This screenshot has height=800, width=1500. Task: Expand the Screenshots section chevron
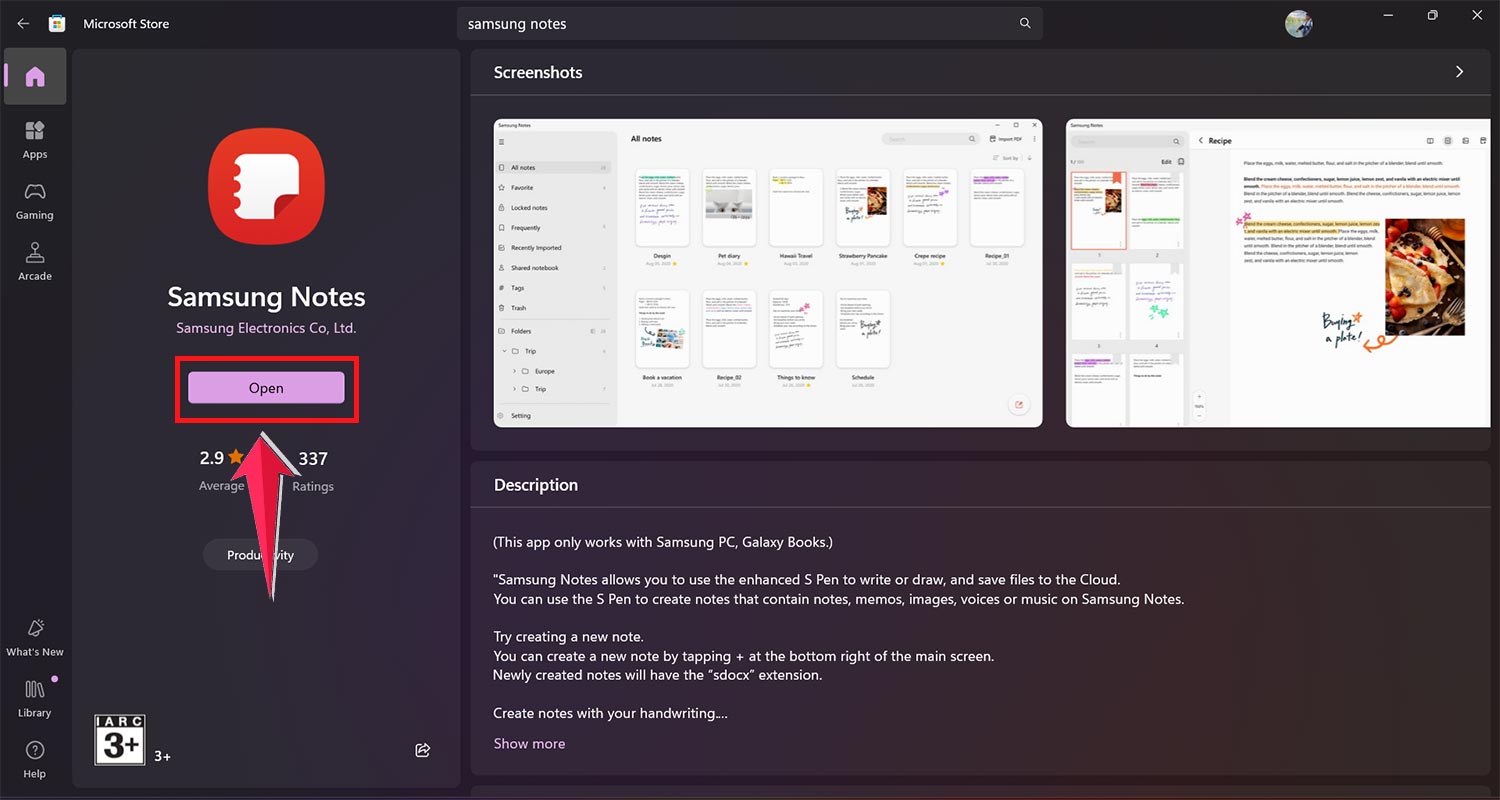coord(1459,72)
